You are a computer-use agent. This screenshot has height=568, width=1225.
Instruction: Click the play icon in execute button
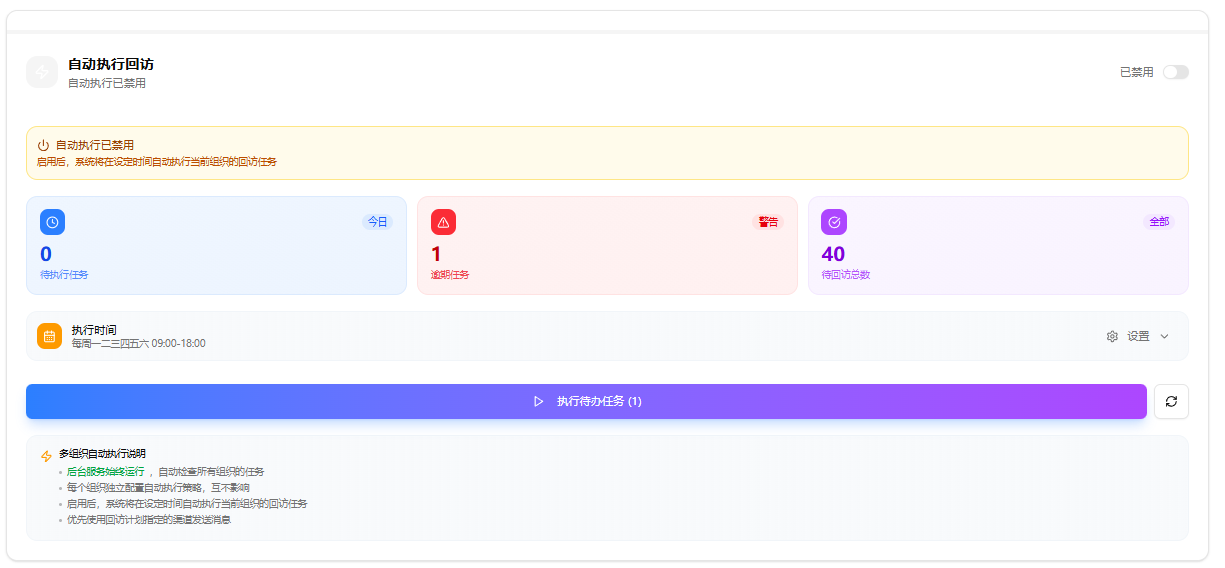539,401
